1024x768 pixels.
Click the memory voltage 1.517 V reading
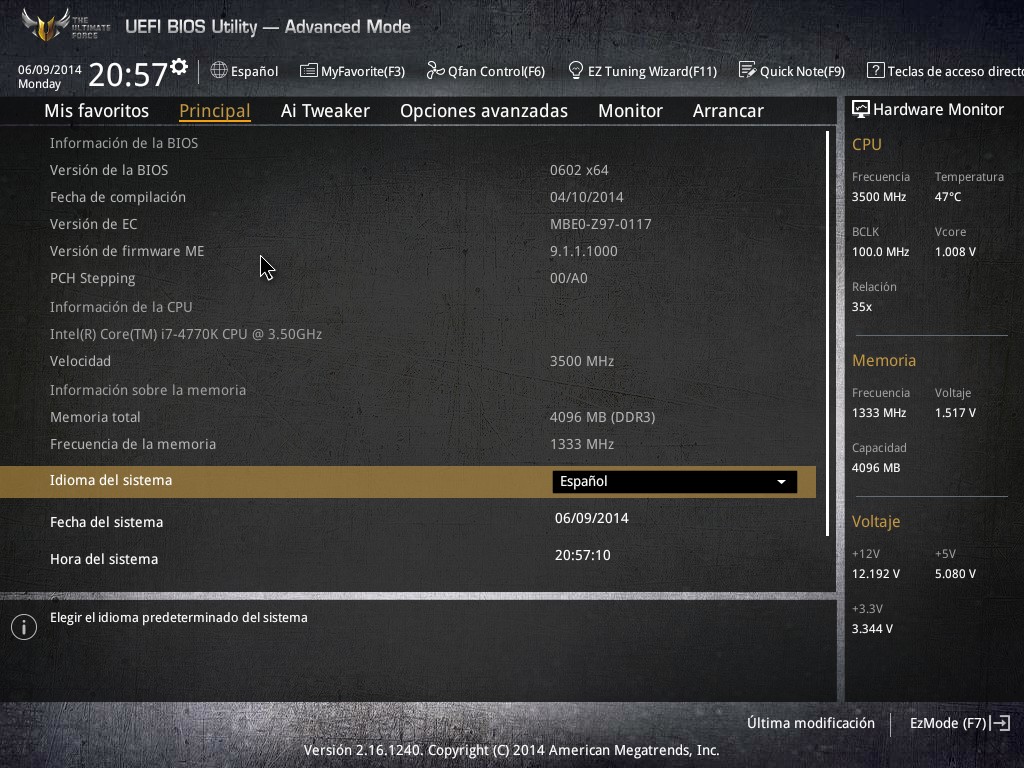(x=955, y=413)
